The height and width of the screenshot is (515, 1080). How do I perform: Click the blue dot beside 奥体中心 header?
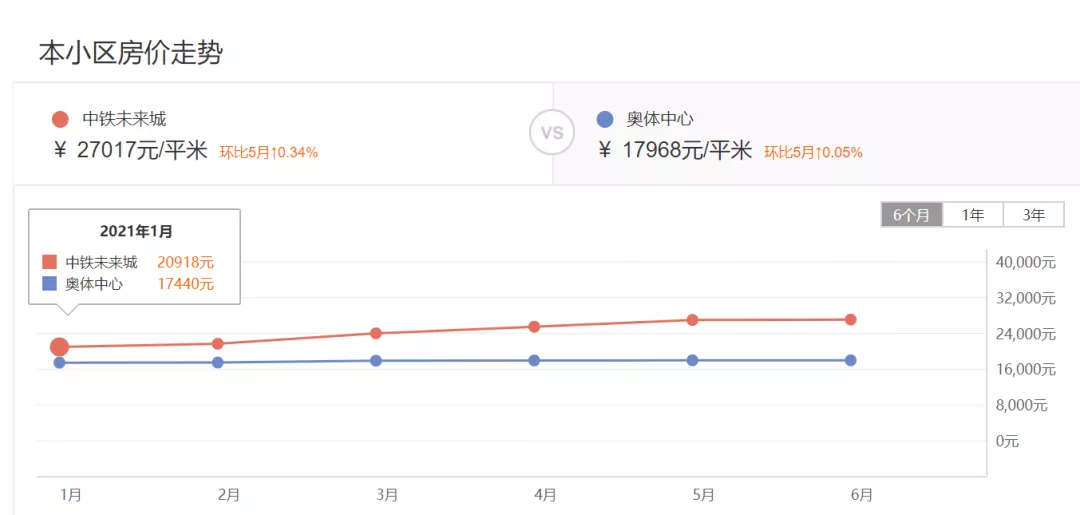click(x=604, y=120)
